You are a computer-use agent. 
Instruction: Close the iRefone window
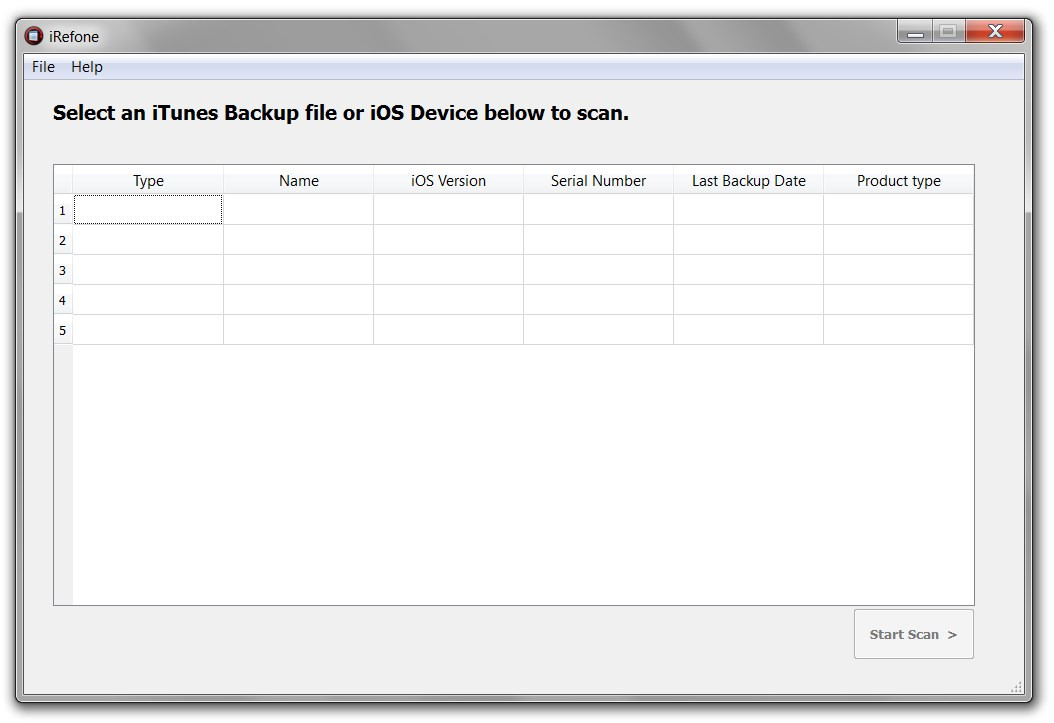tap(996, 32)
